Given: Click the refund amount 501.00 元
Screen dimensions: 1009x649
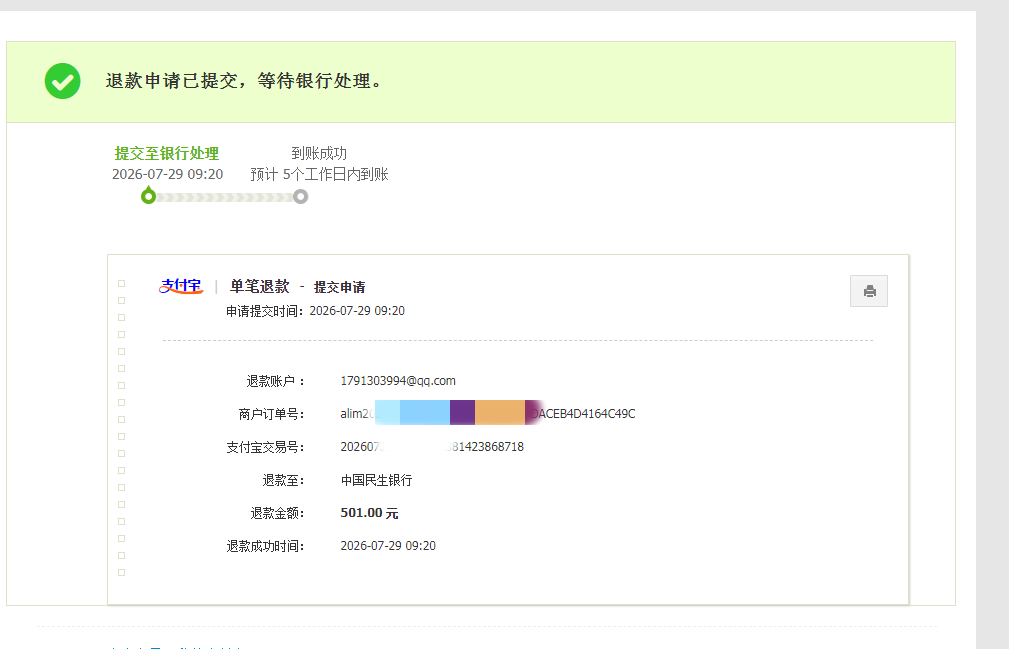Looking at the screenshot, I should click(x=369, y=513).
